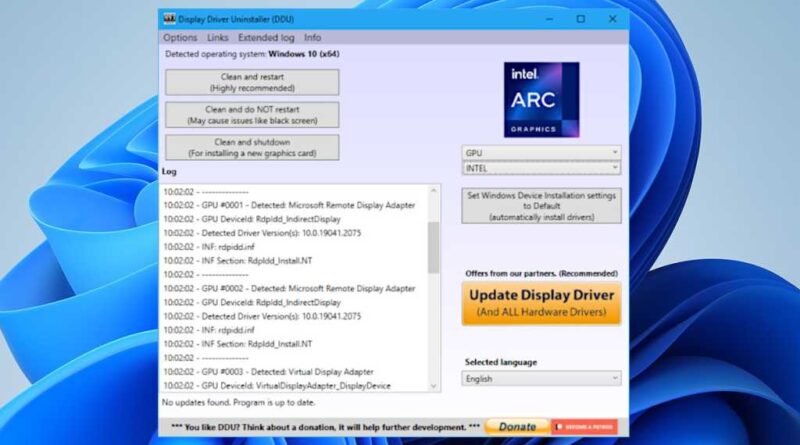800x445 pixels.
Task: Click Clean and restart button
Action: [252, 82]
